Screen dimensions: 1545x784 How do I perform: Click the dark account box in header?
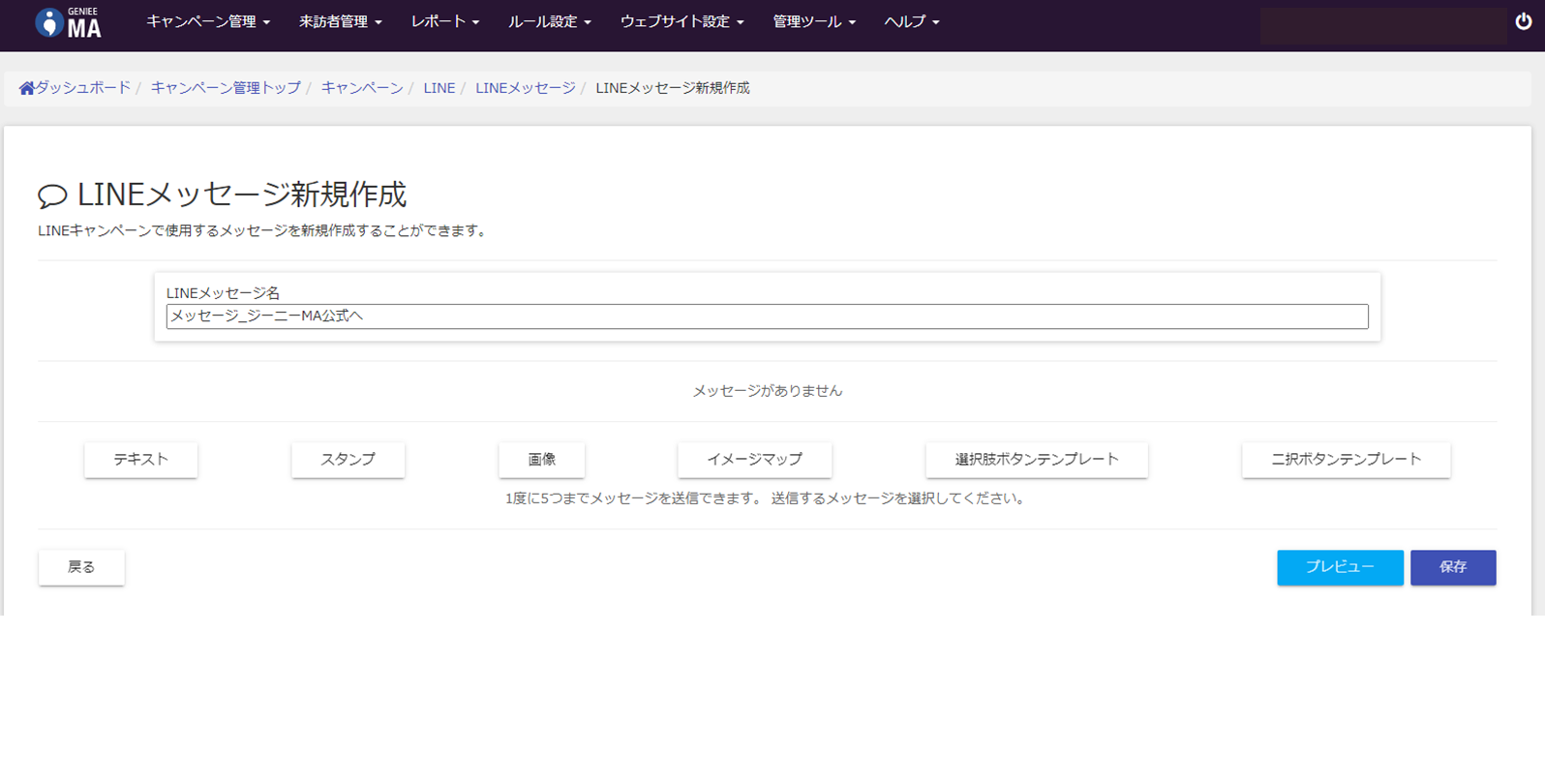1383,25
